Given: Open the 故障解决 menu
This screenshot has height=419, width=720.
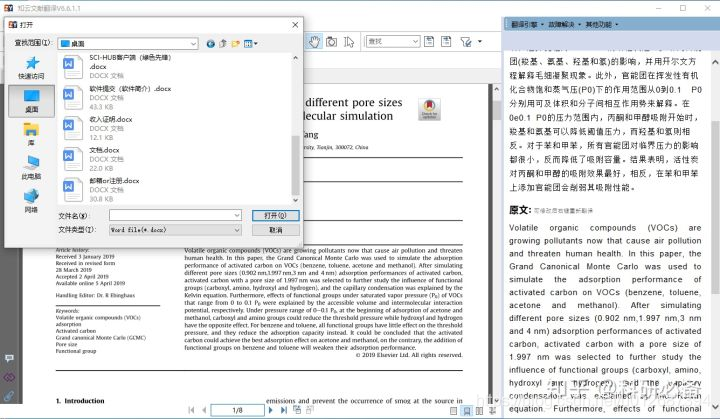Looking at the screenshot, I should coord(564,24).
